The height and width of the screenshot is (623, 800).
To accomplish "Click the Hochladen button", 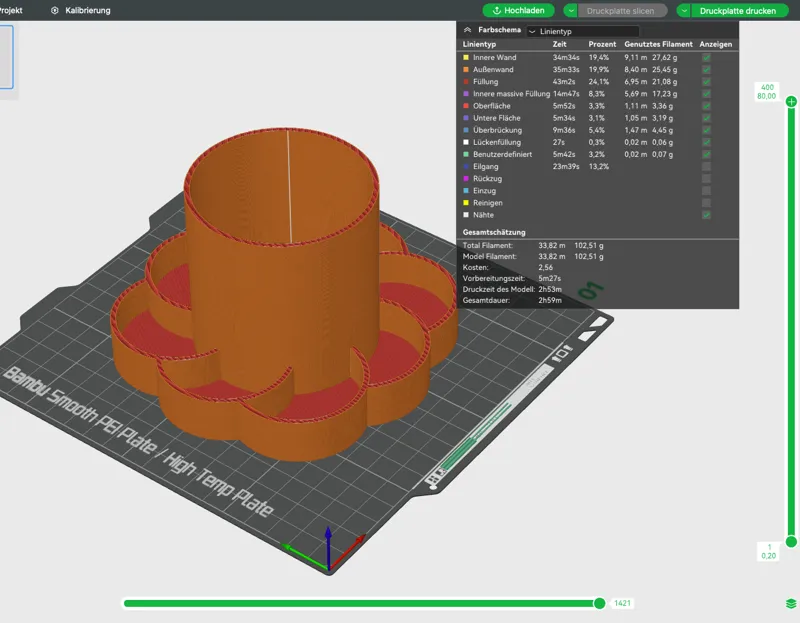I will [518, 10].
